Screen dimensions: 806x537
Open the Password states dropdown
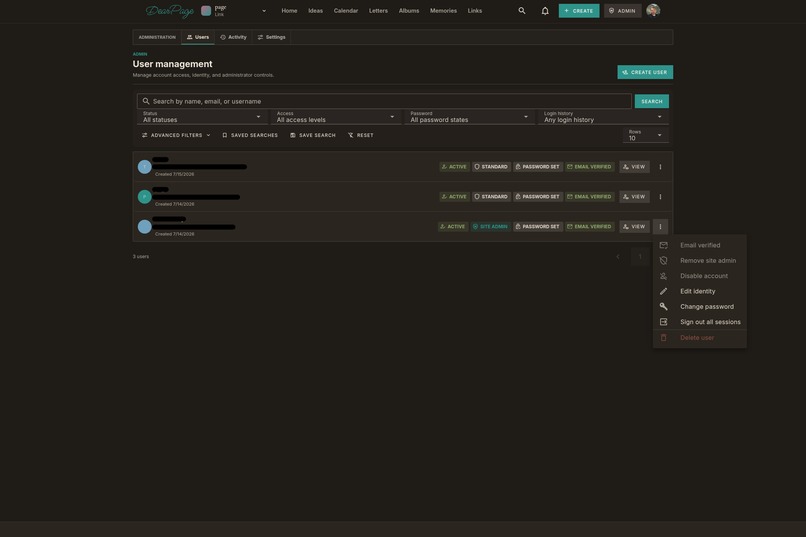click(469, 117)
